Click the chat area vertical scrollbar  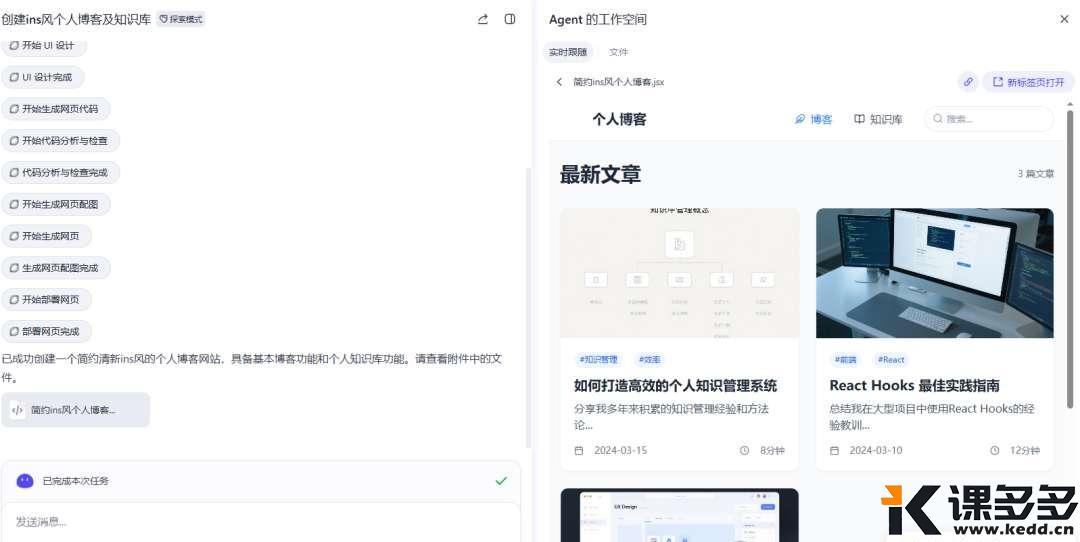528,306
